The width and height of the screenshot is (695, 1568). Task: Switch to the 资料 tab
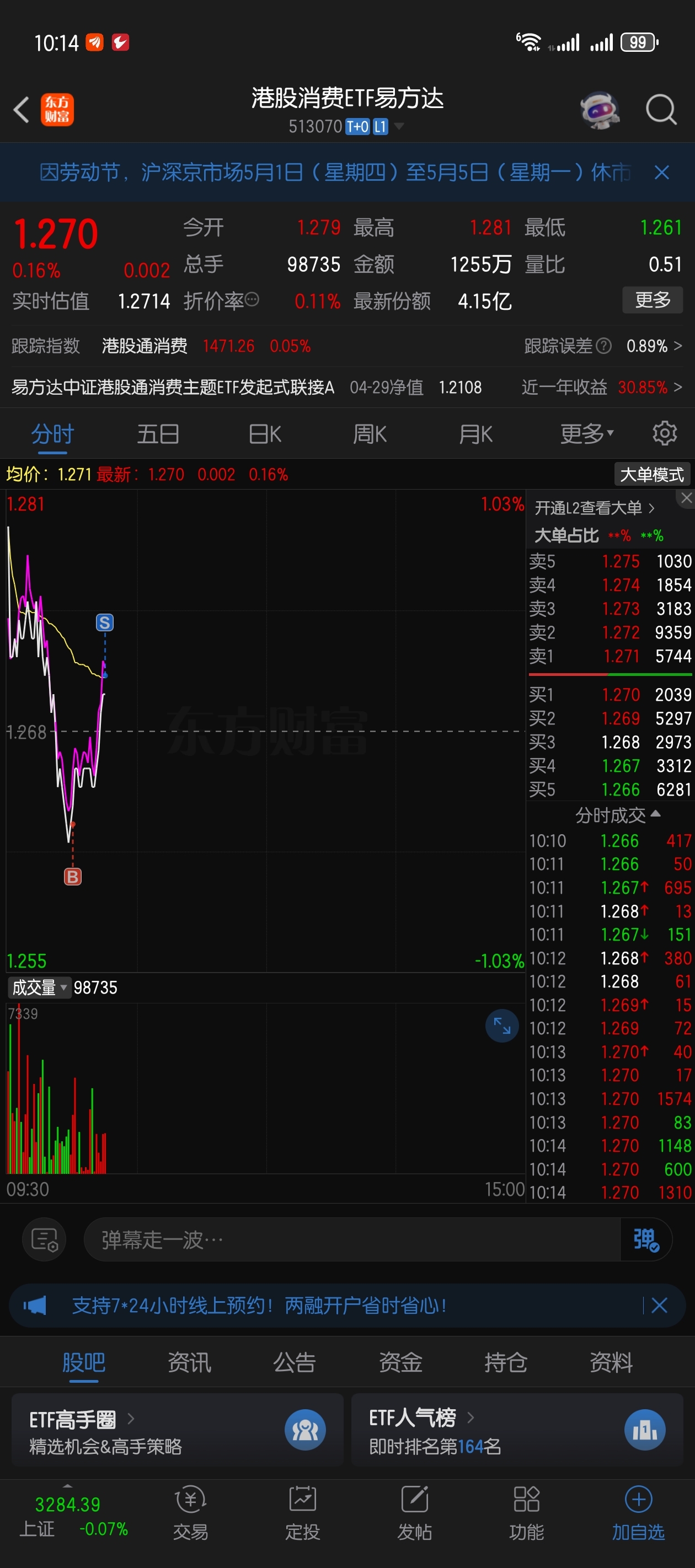[611, 1362]
